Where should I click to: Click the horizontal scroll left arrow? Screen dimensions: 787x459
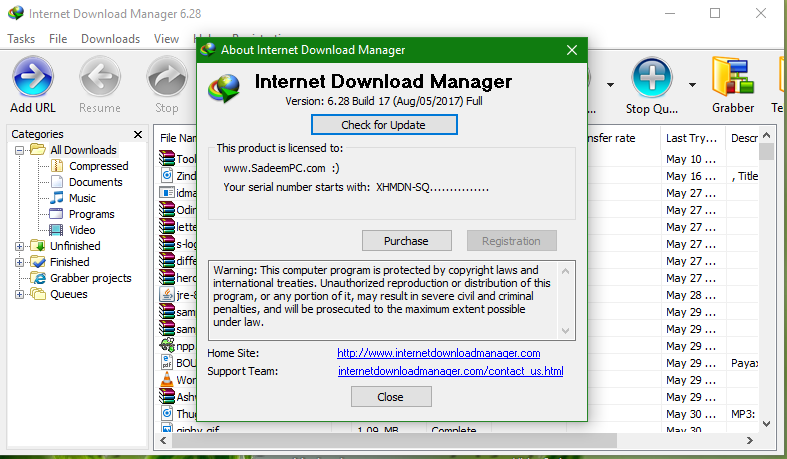click(x=163, y=440)
